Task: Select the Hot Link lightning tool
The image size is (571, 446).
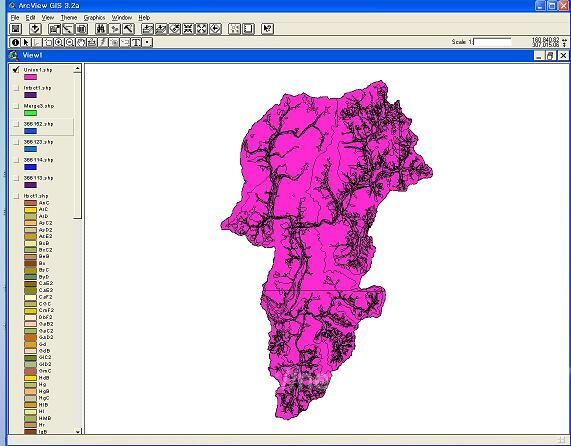Action: [103, 42]
